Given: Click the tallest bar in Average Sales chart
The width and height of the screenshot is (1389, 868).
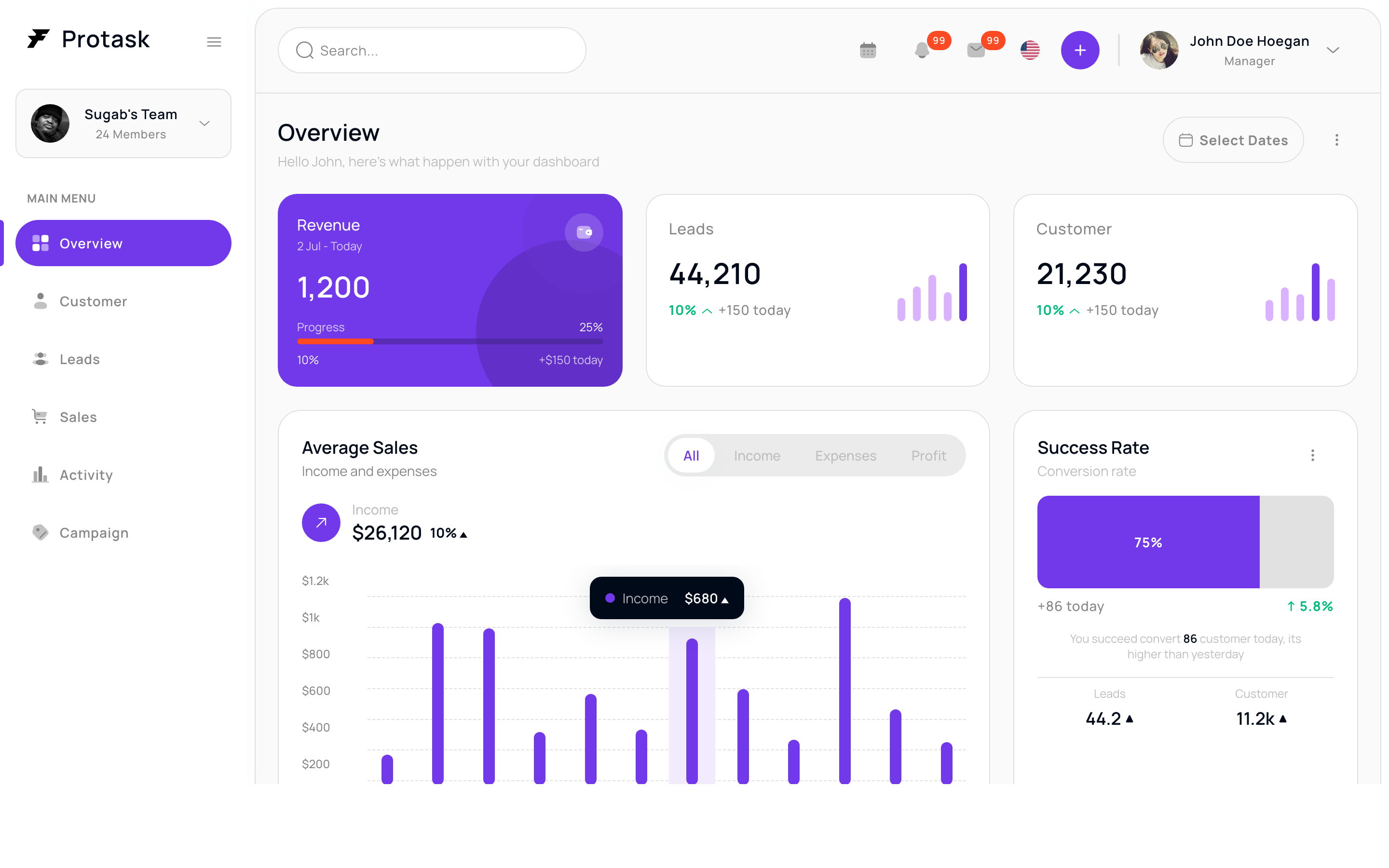Looking at the screenshot, I should [844, 691].
